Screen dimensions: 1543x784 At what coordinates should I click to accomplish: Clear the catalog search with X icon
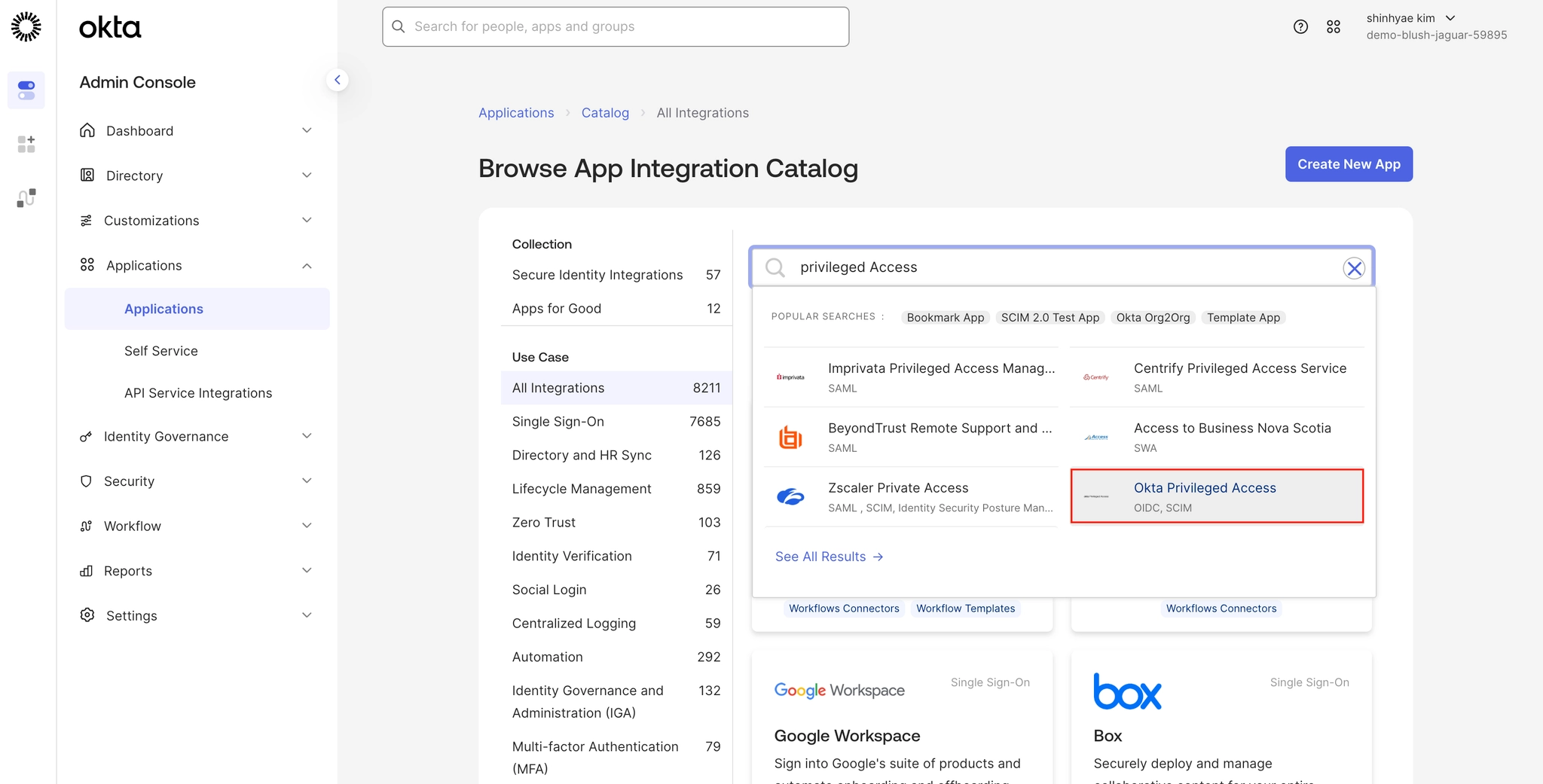click(x=1354, y=268)
